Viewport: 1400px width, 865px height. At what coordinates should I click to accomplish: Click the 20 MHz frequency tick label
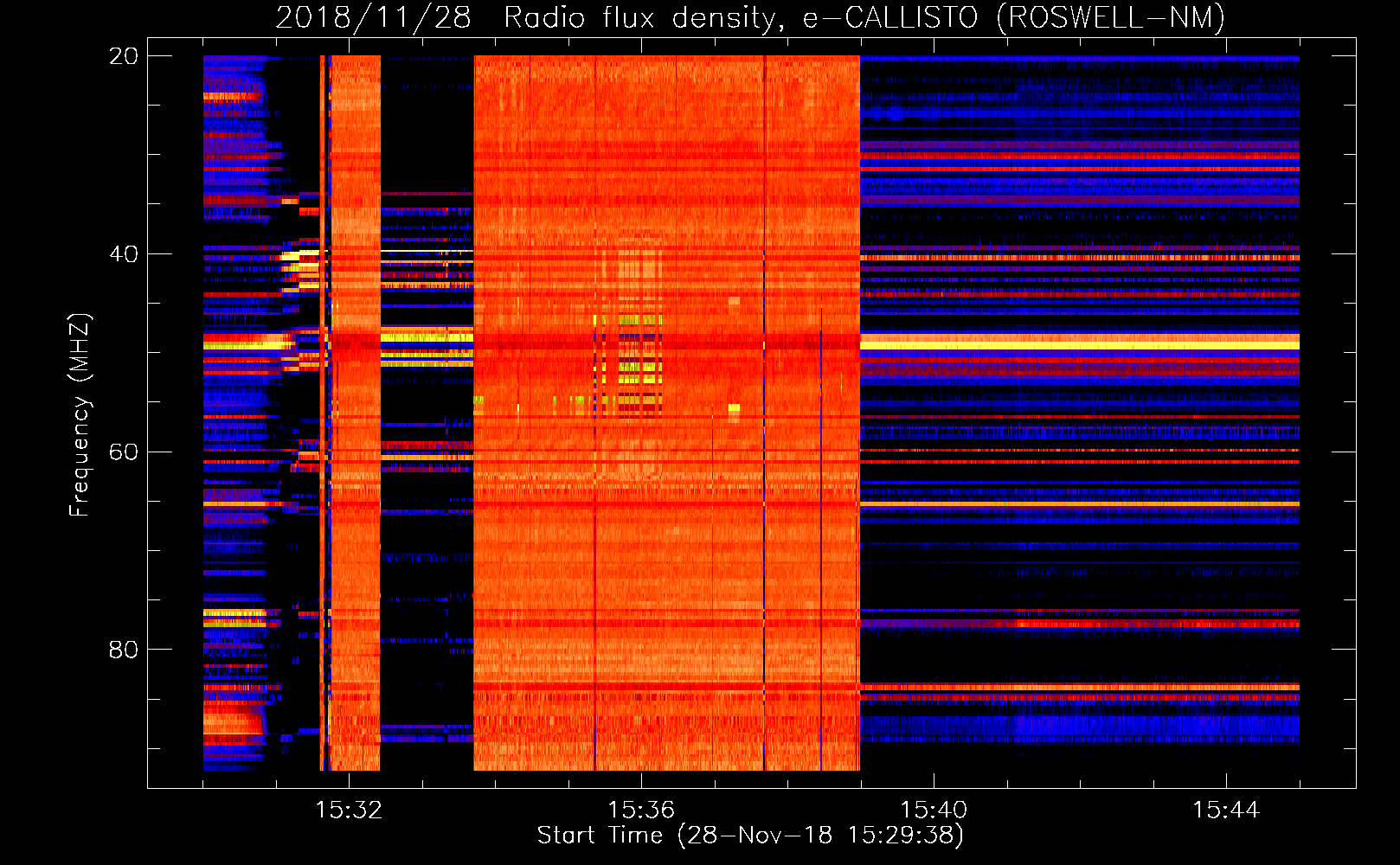(124, 56)
